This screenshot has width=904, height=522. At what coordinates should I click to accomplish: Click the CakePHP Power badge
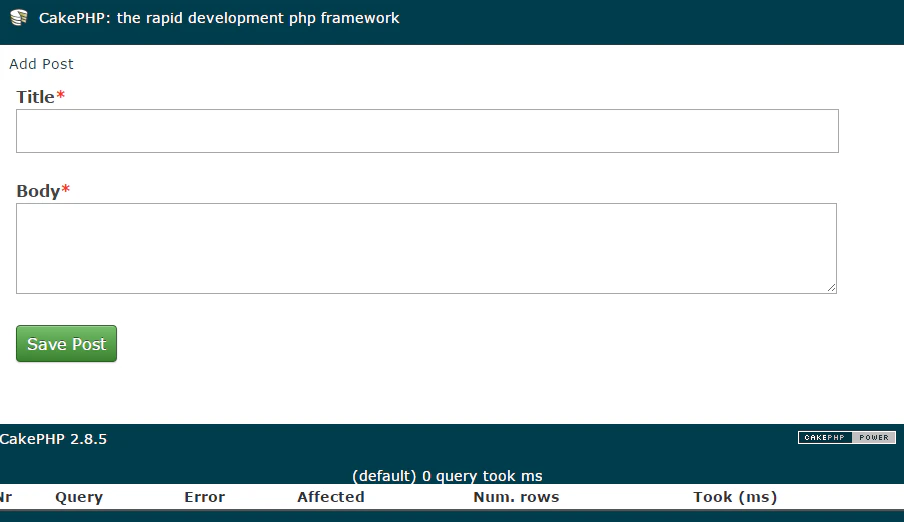click(x=846, y=437)
